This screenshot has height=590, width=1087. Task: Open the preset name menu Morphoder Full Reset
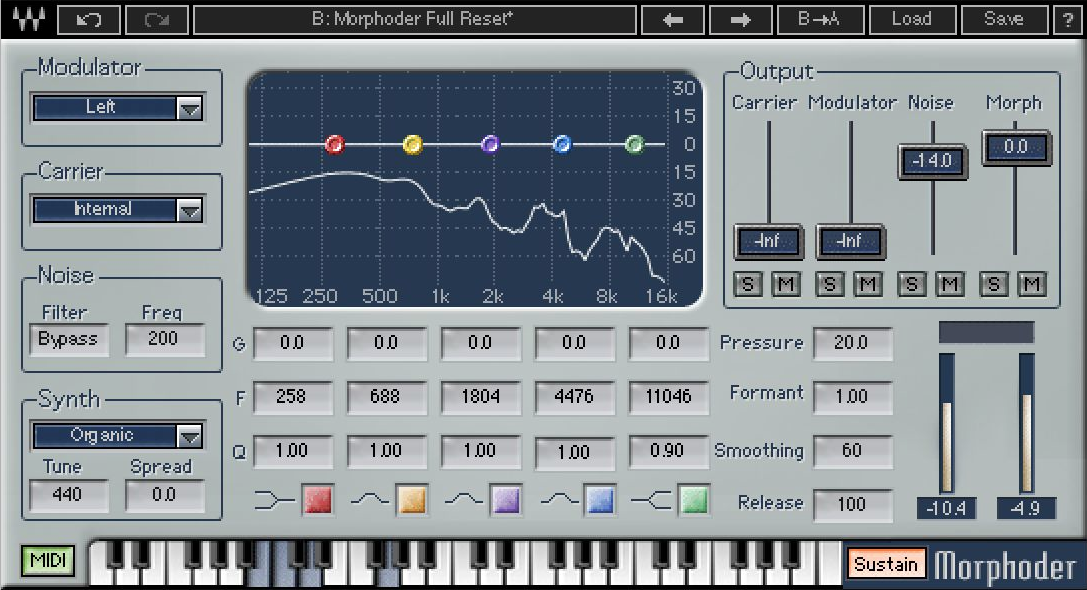(414, 19)
